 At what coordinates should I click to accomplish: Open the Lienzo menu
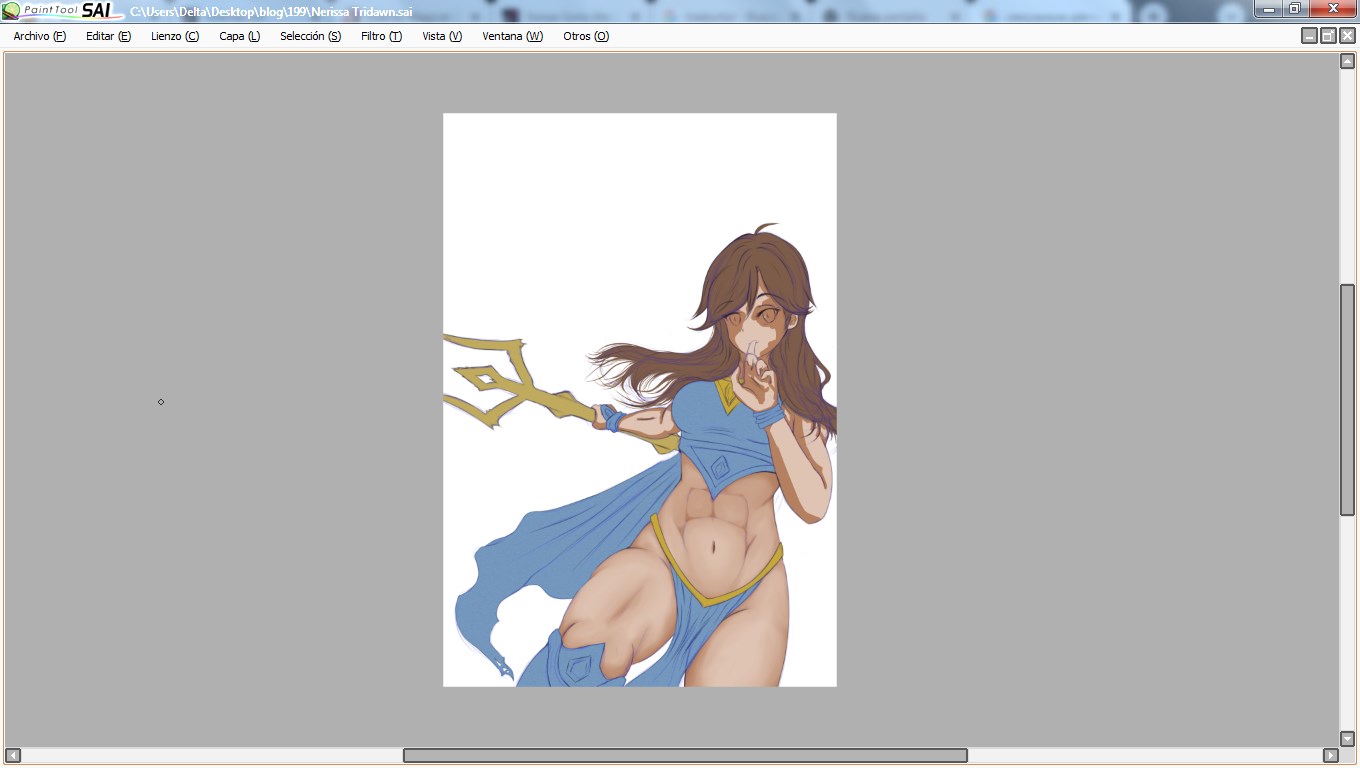point(175,36)
